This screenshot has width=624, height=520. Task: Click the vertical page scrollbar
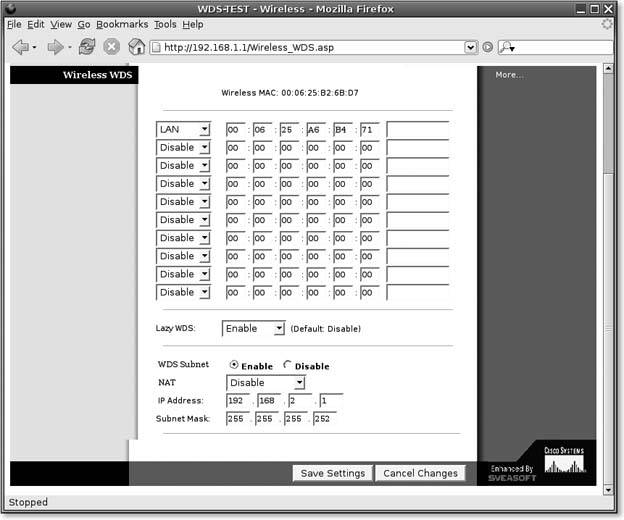[608, 300]
